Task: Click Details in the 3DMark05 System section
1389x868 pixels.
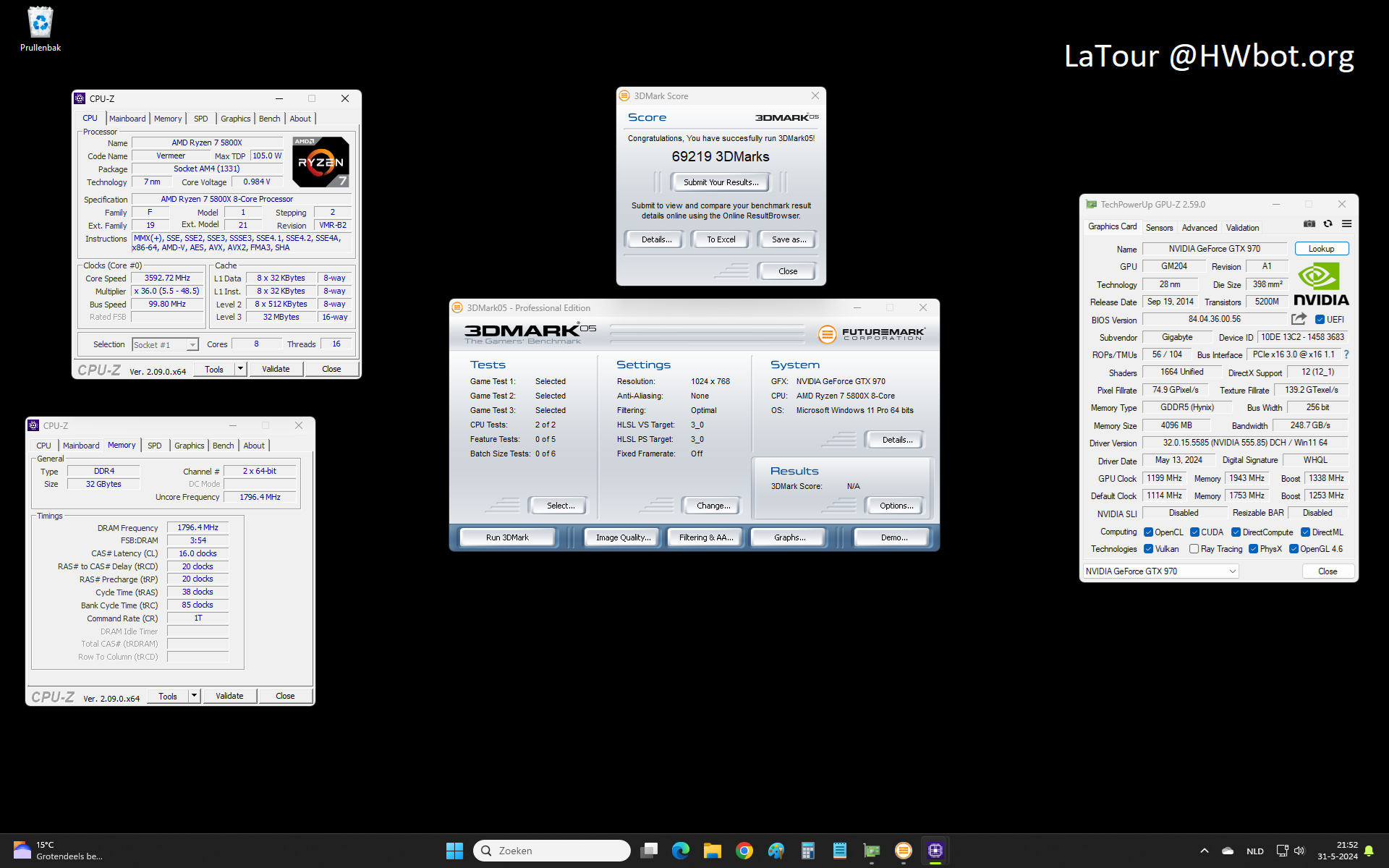Action: click(x=897, y=440)
